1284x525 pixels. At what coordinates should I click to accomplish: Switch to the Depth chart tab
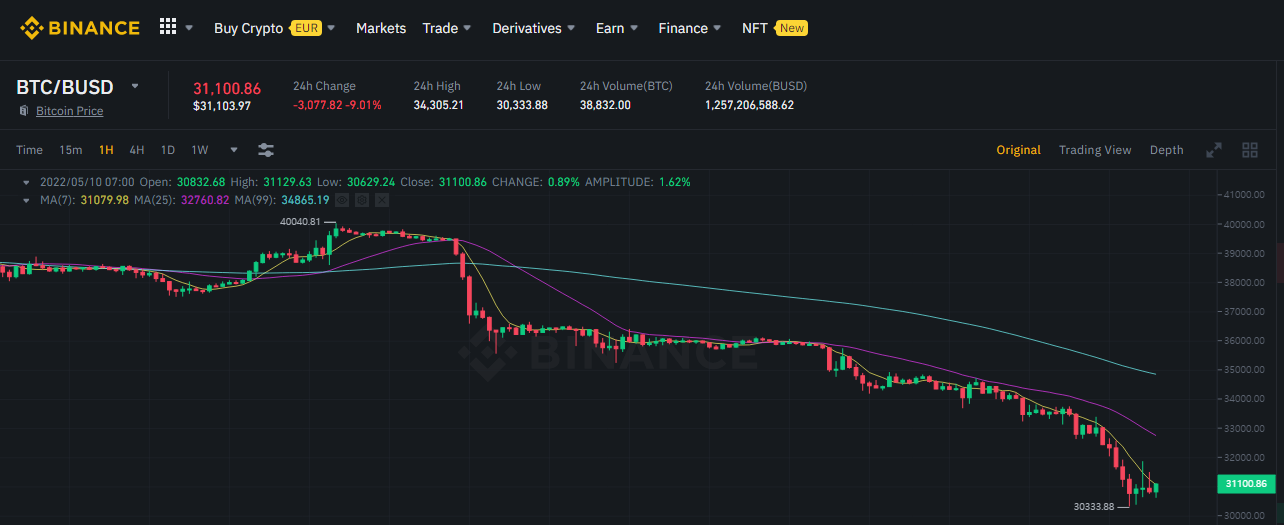click(x=1166, y=150)
